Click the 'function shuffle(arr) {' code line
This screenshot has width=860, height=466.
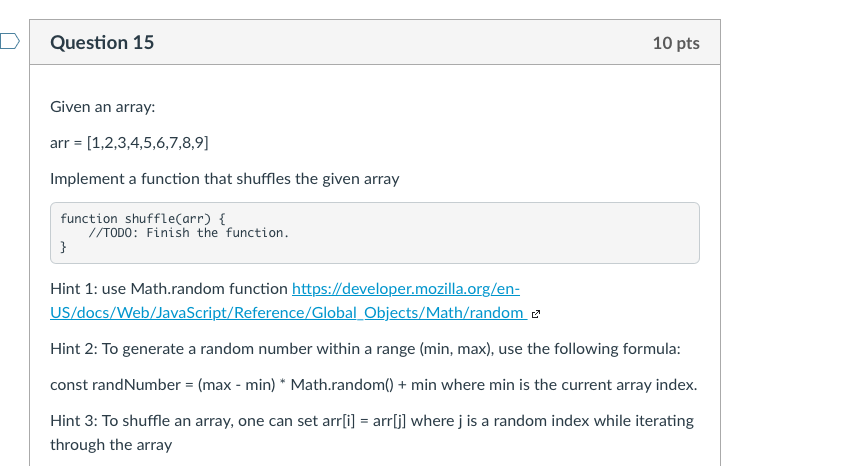click(x=143, y=219)
